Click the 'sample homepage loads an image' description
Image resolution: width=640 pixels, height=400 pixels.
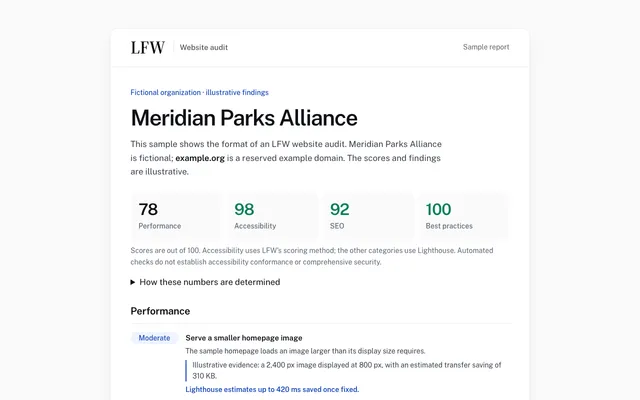pyautogui.click(x=305, y=351)
